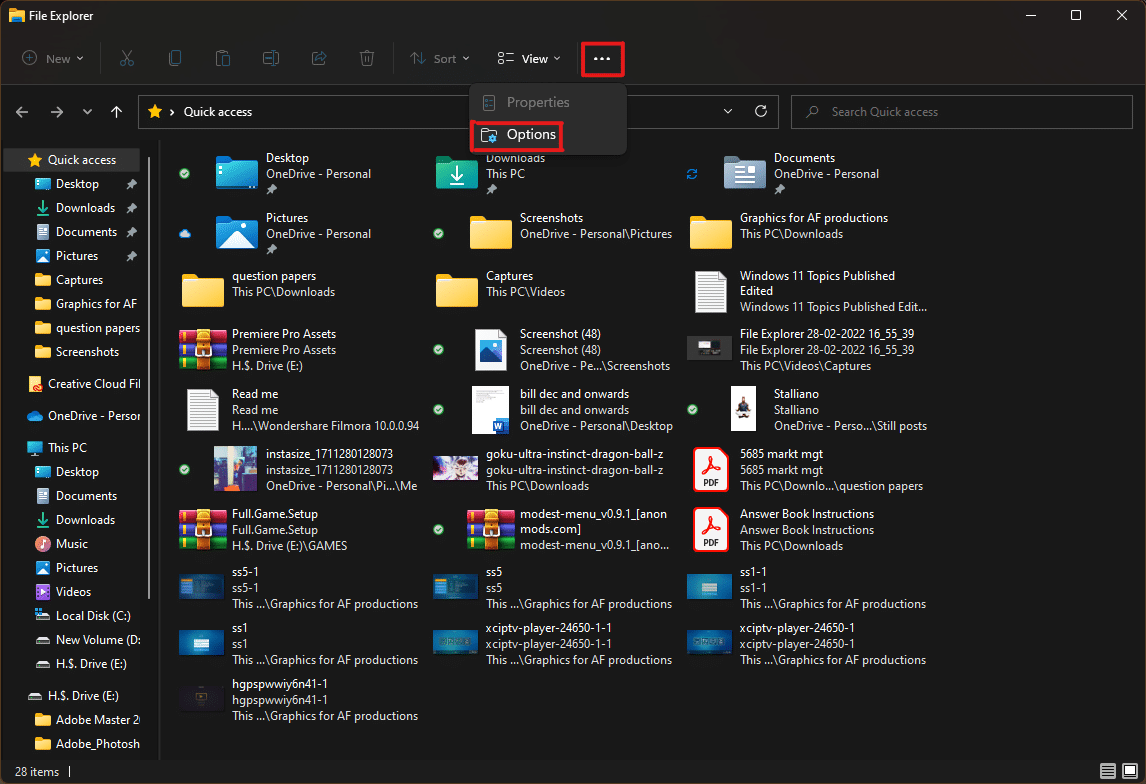Select the Answer Book Instructions PDF icon

tap(710, 530)
